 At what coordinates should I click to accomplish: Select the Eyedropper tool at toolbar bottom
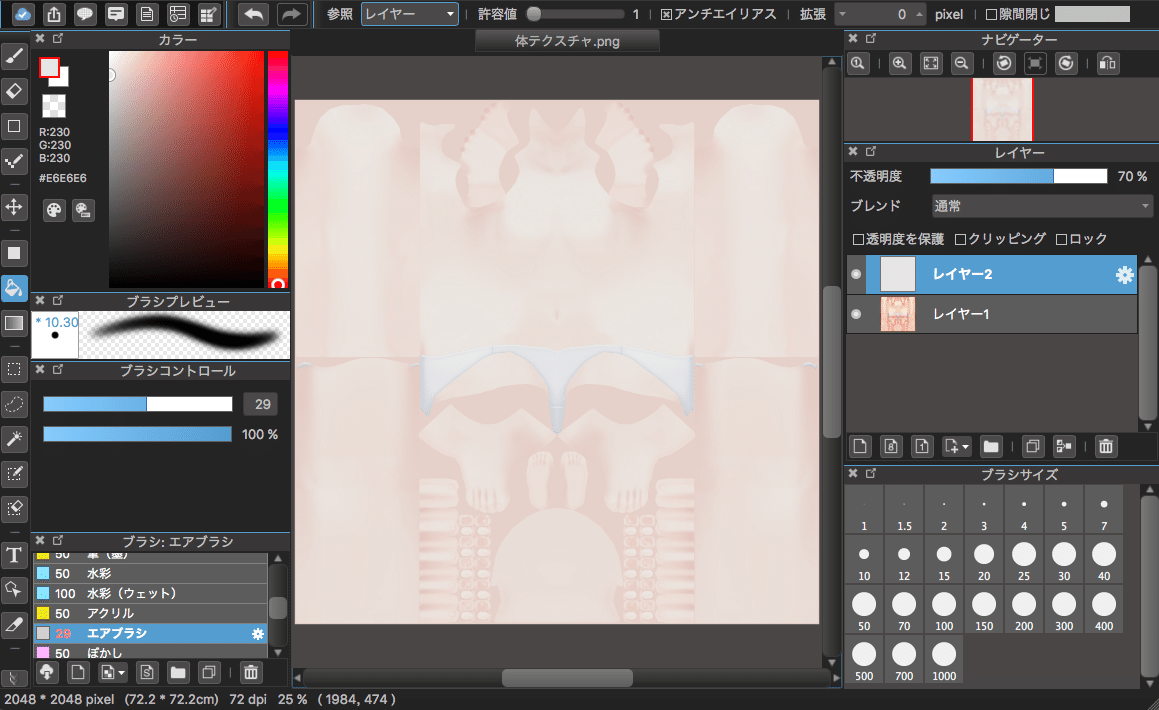tap(14, 625)
